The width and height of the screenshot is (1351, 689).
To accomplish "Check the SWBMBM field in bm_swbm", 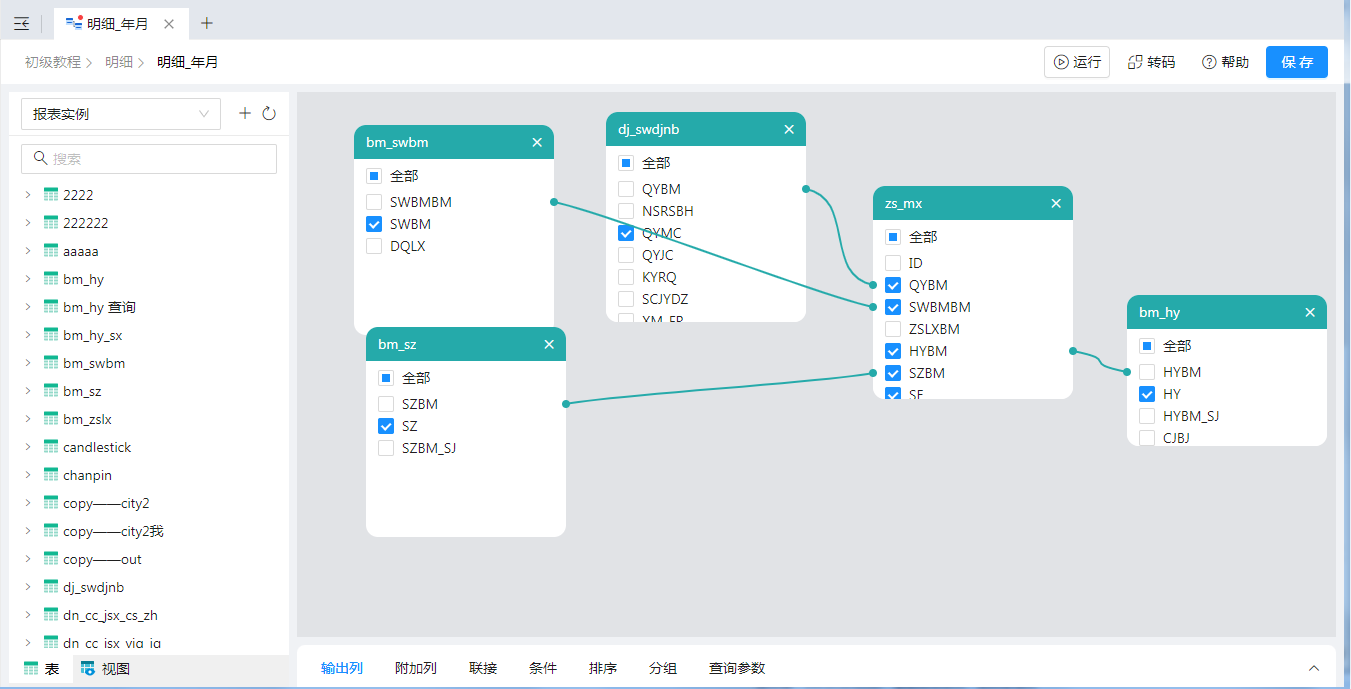I will tap(374, 202).
